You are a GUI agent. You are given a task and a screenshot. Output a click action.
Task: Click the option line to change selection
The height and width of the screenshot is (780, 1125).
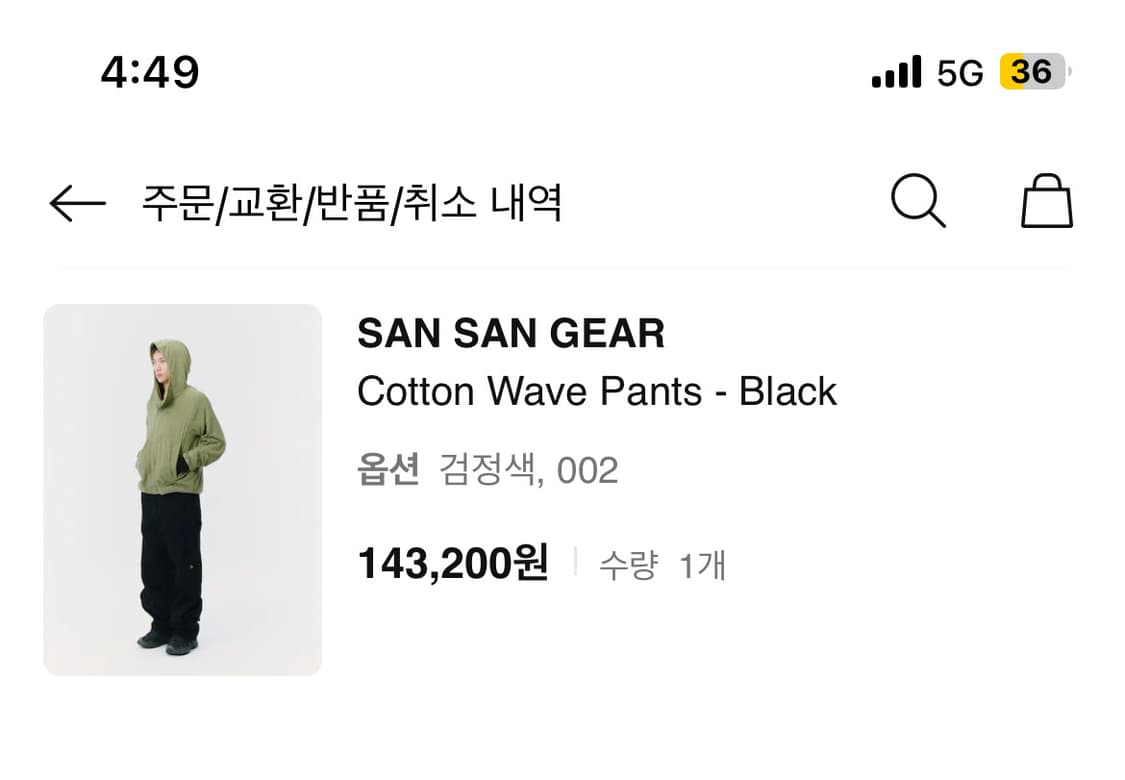[x=490, y=470]
